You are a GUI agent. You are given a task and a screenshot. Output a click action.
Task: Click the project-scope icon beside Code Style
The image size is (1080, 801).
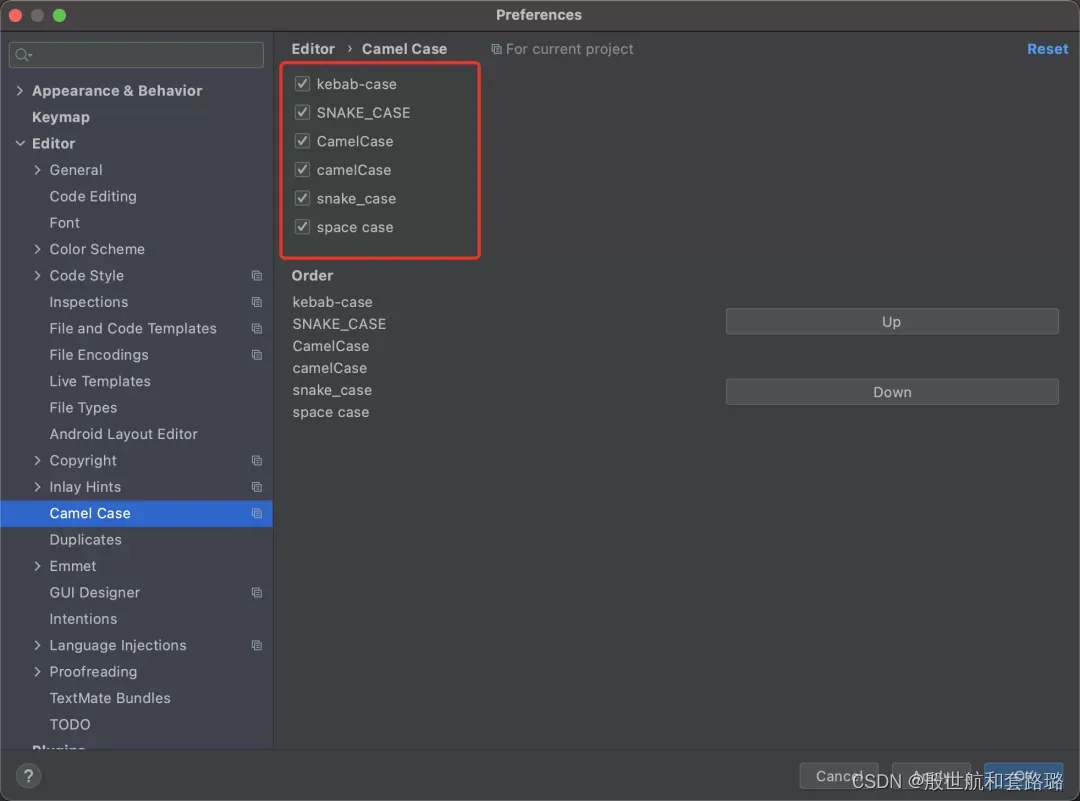tap(257, 275)
